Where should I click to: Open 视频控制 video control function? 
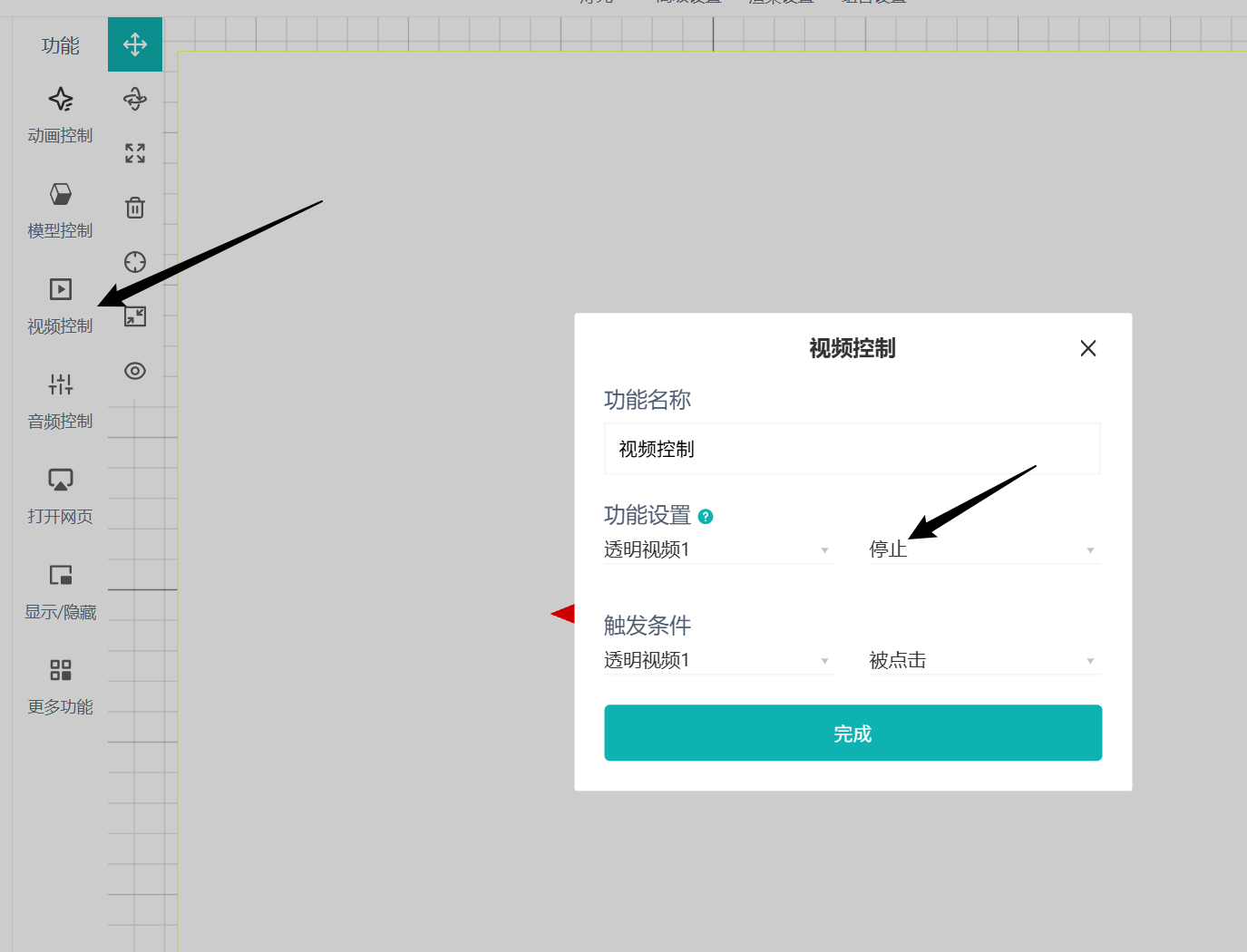click(x=60, y=305)
